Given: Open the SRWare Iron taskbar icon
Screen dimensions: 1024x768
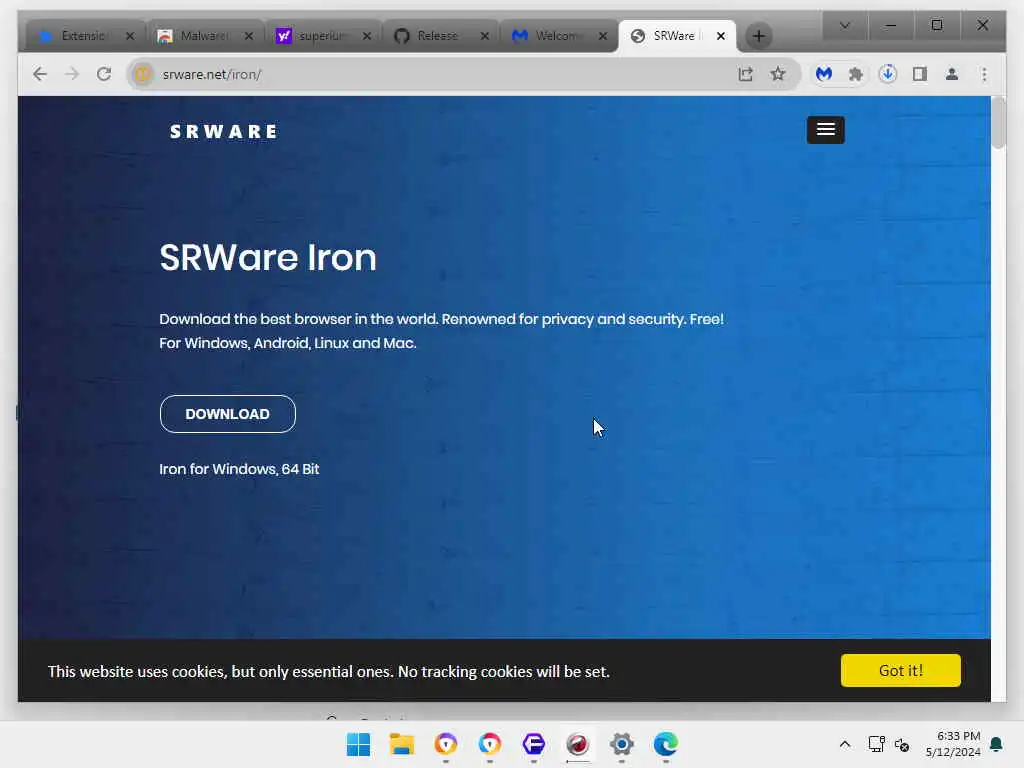Looking at the screenshot, I should pyautogui.click(x=577, y=744).
